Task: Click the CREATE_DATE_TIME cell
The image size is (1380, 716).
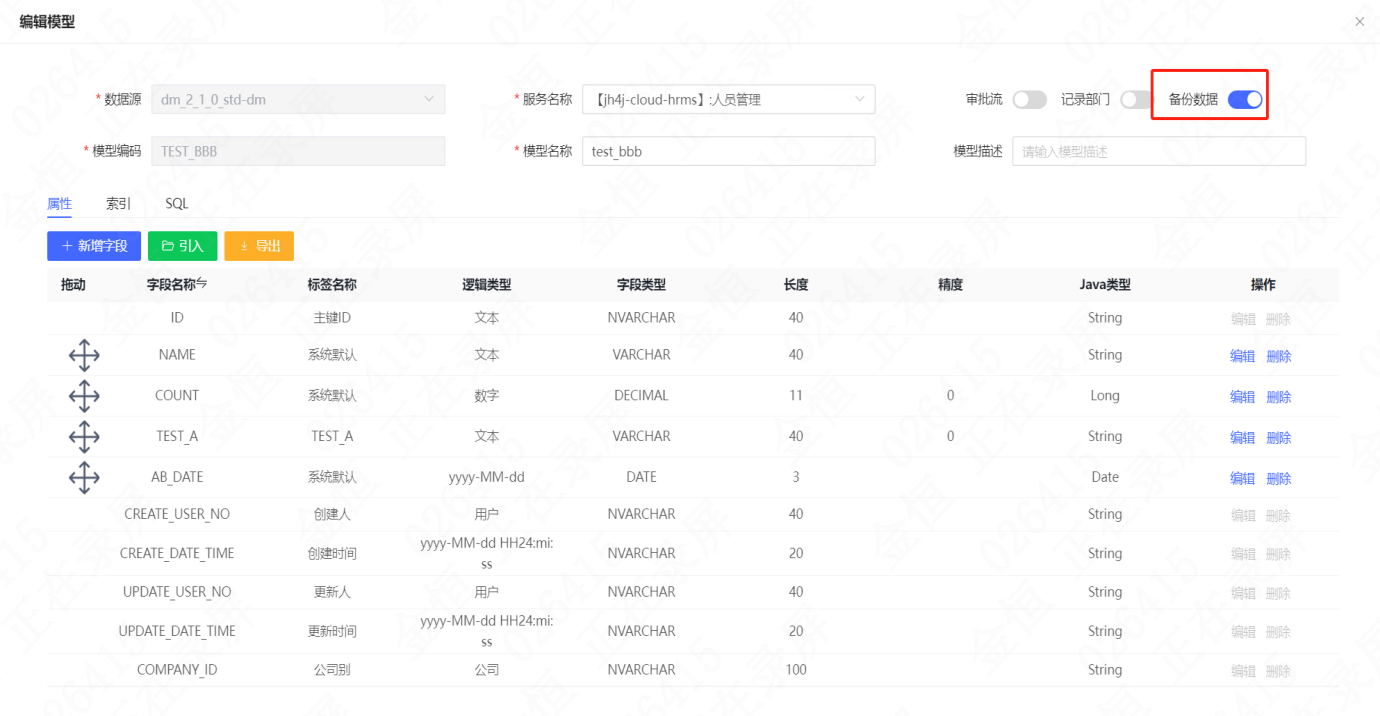Action: click(177, 553)
